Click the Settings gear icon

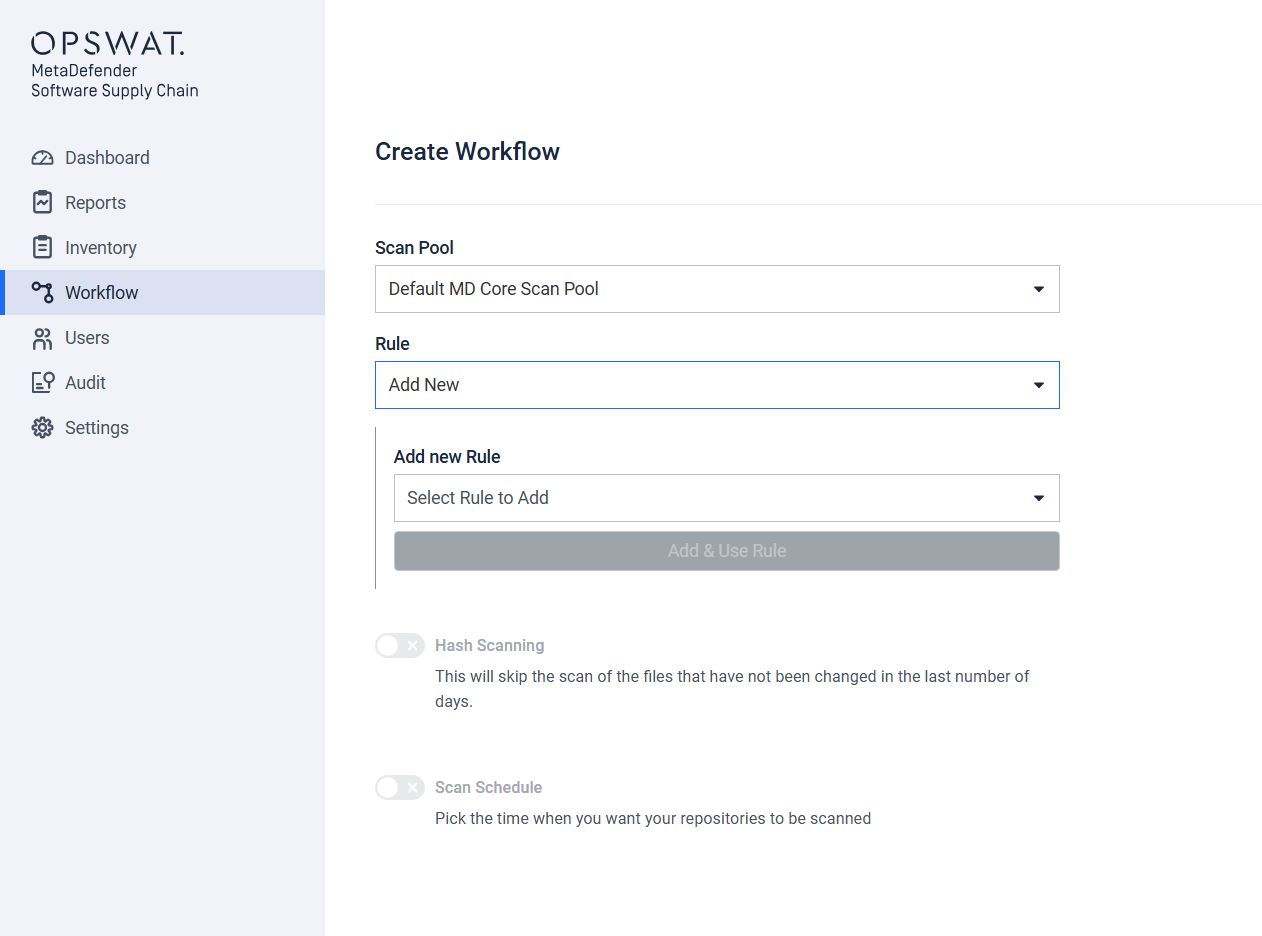(x=42, y=428)
